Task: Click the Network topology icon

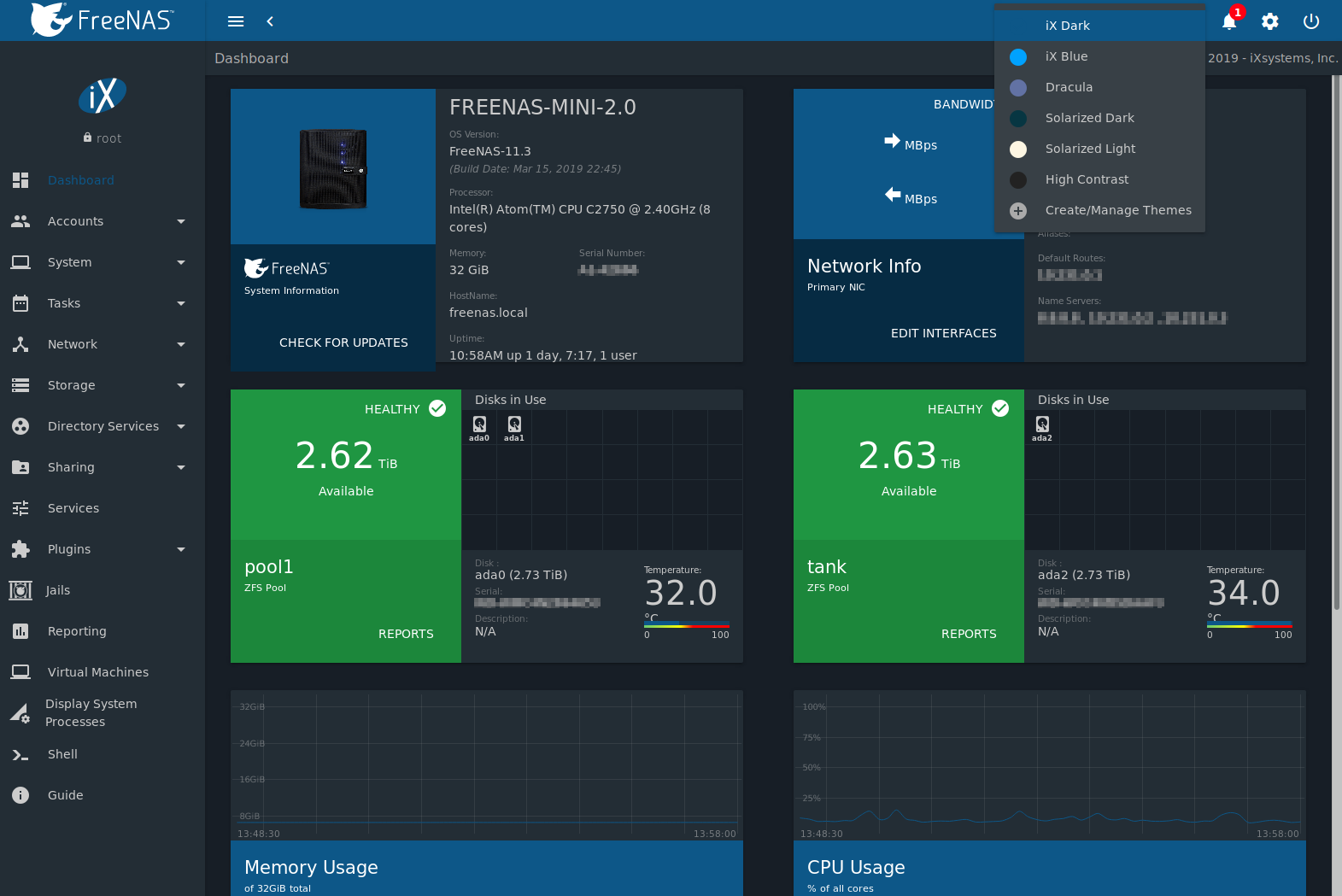Action: coord(21,344)
